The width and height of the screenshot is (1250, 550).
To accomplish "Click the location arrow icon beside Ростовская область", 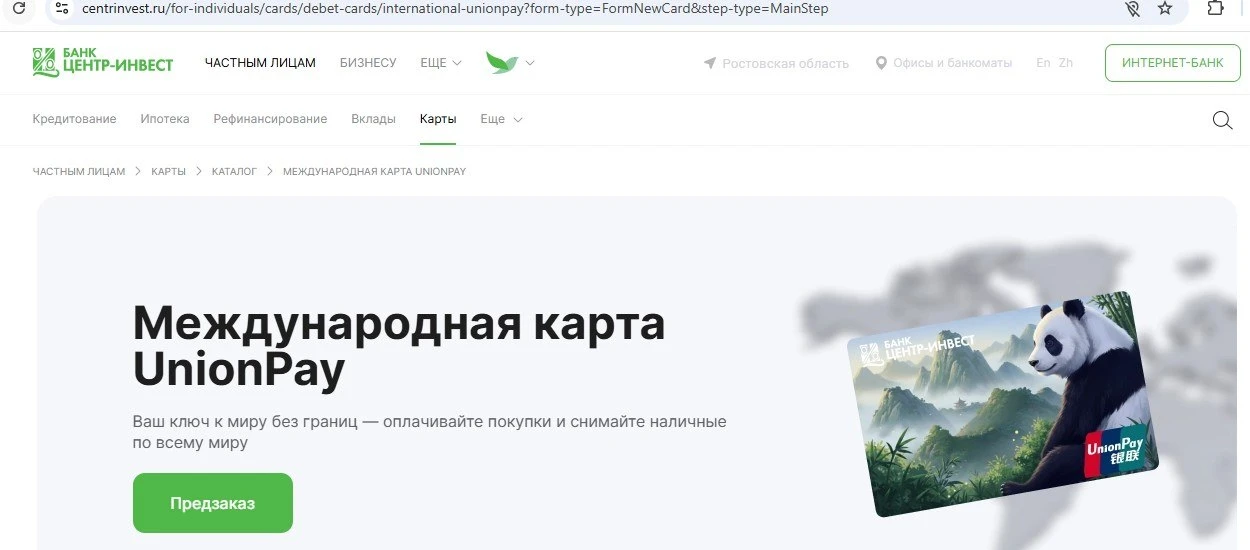I will click(x=710, y=63).
